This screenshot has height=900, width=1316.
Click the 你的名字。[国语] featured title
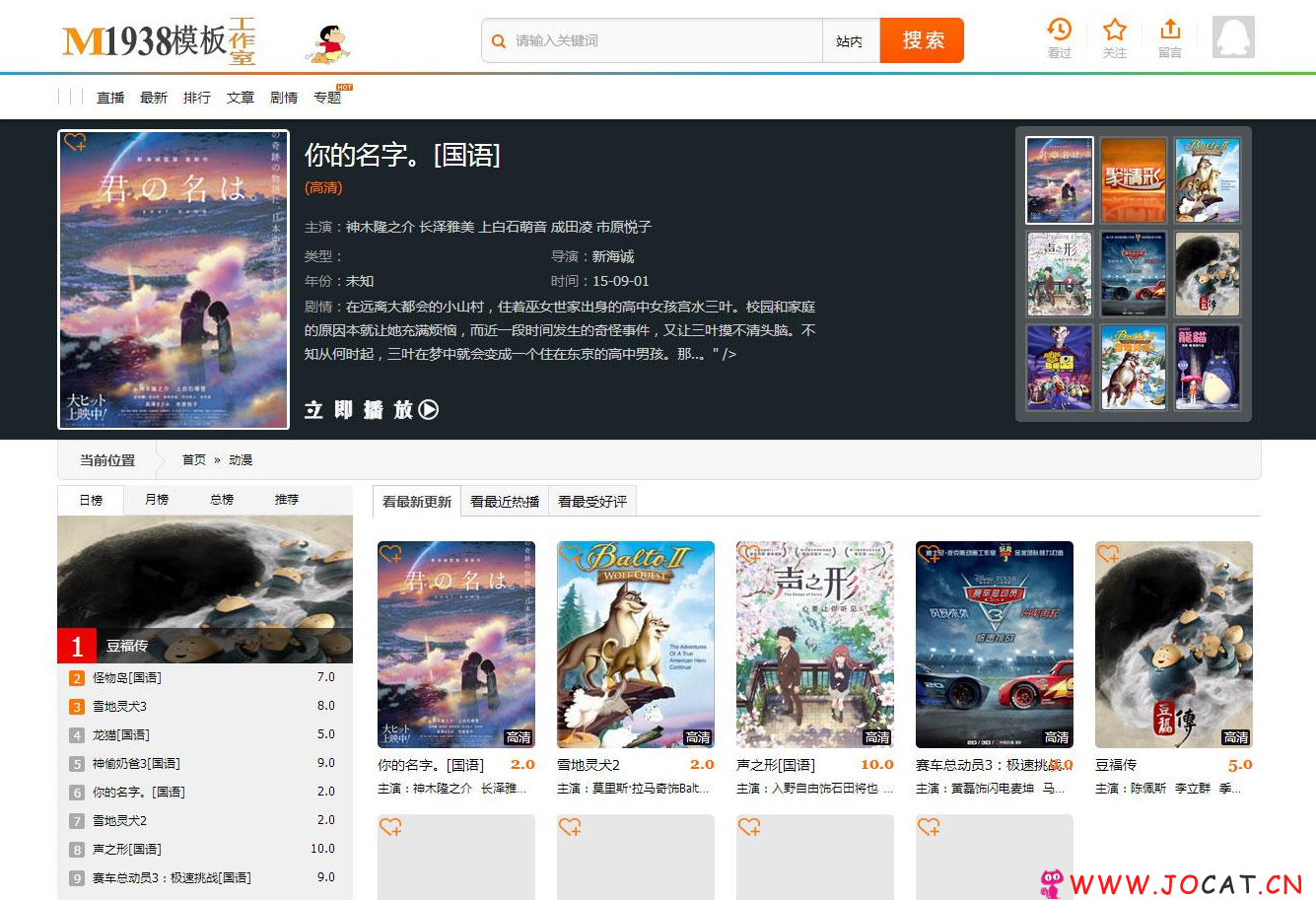(402, 155)
